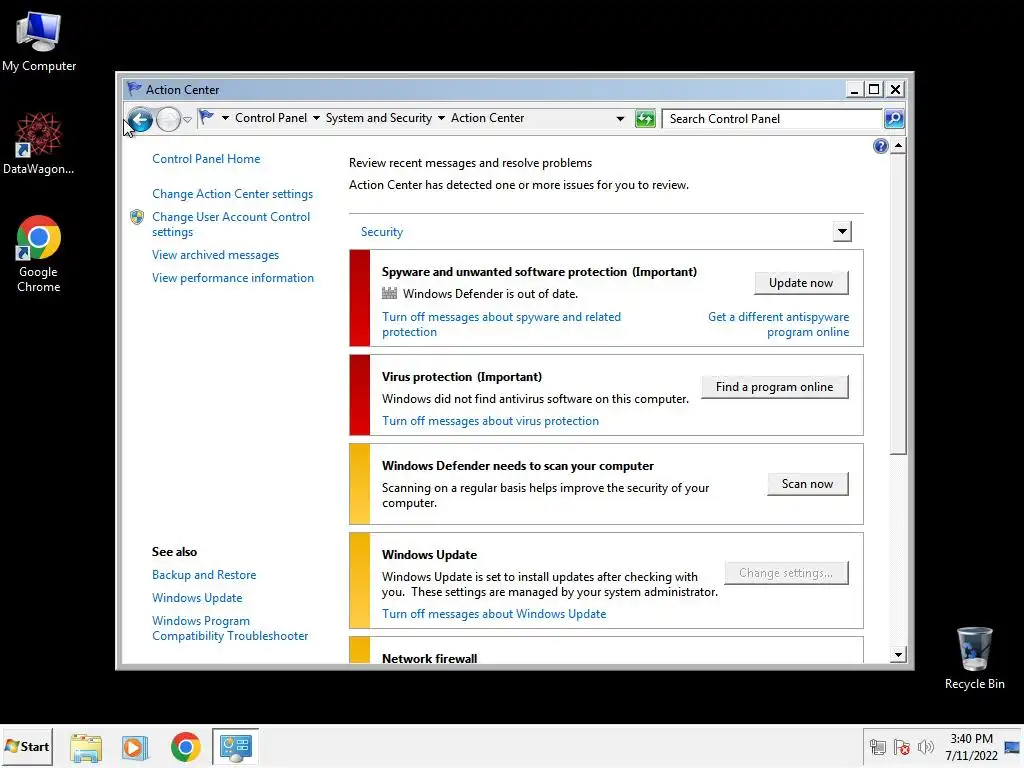Select DataWagon desktop shortcut
Screen dimensions: 1024x768
(x=39, y=144)
